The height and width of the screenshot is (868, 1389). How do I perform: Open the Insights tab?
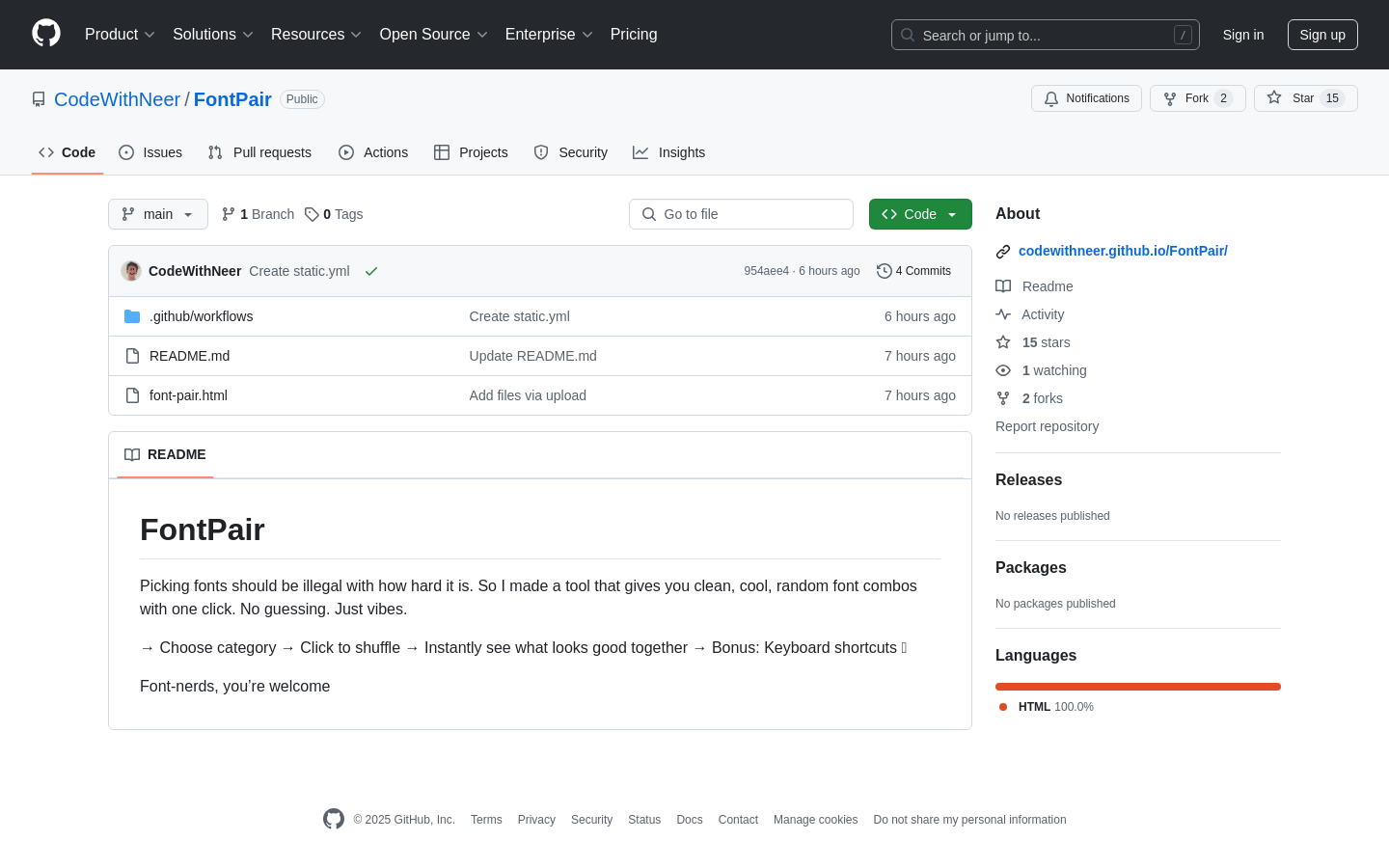pos(668,152)
